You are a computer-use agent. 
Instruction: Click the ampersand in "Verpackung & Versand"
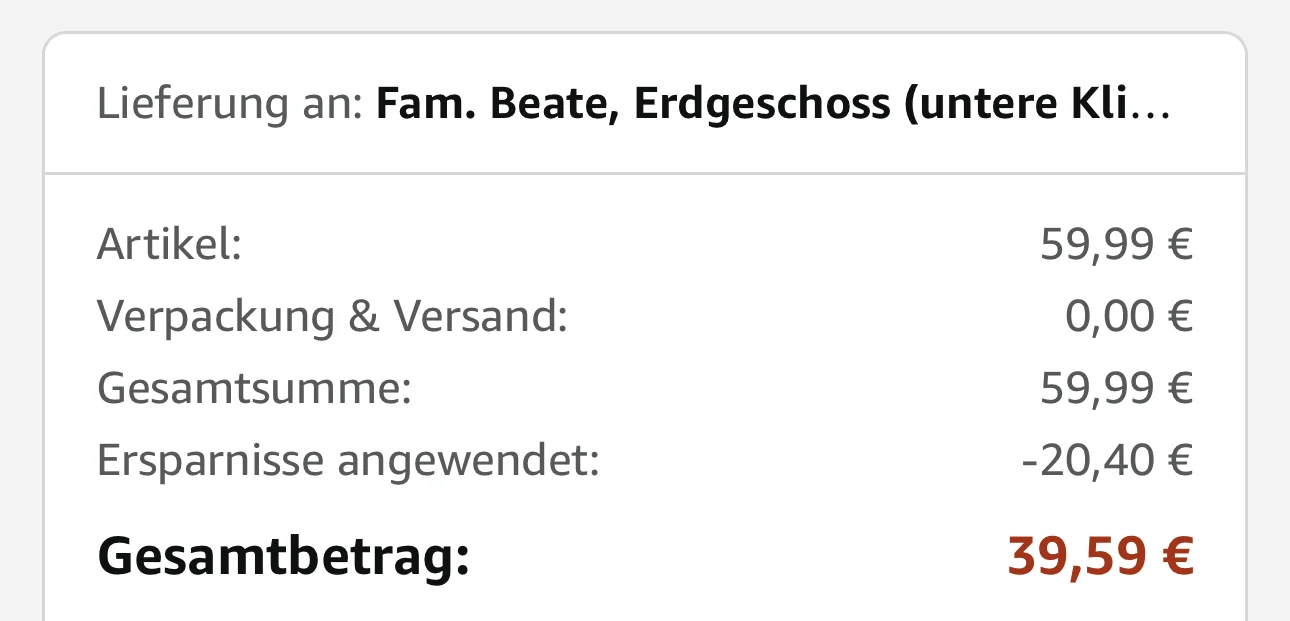363,317
